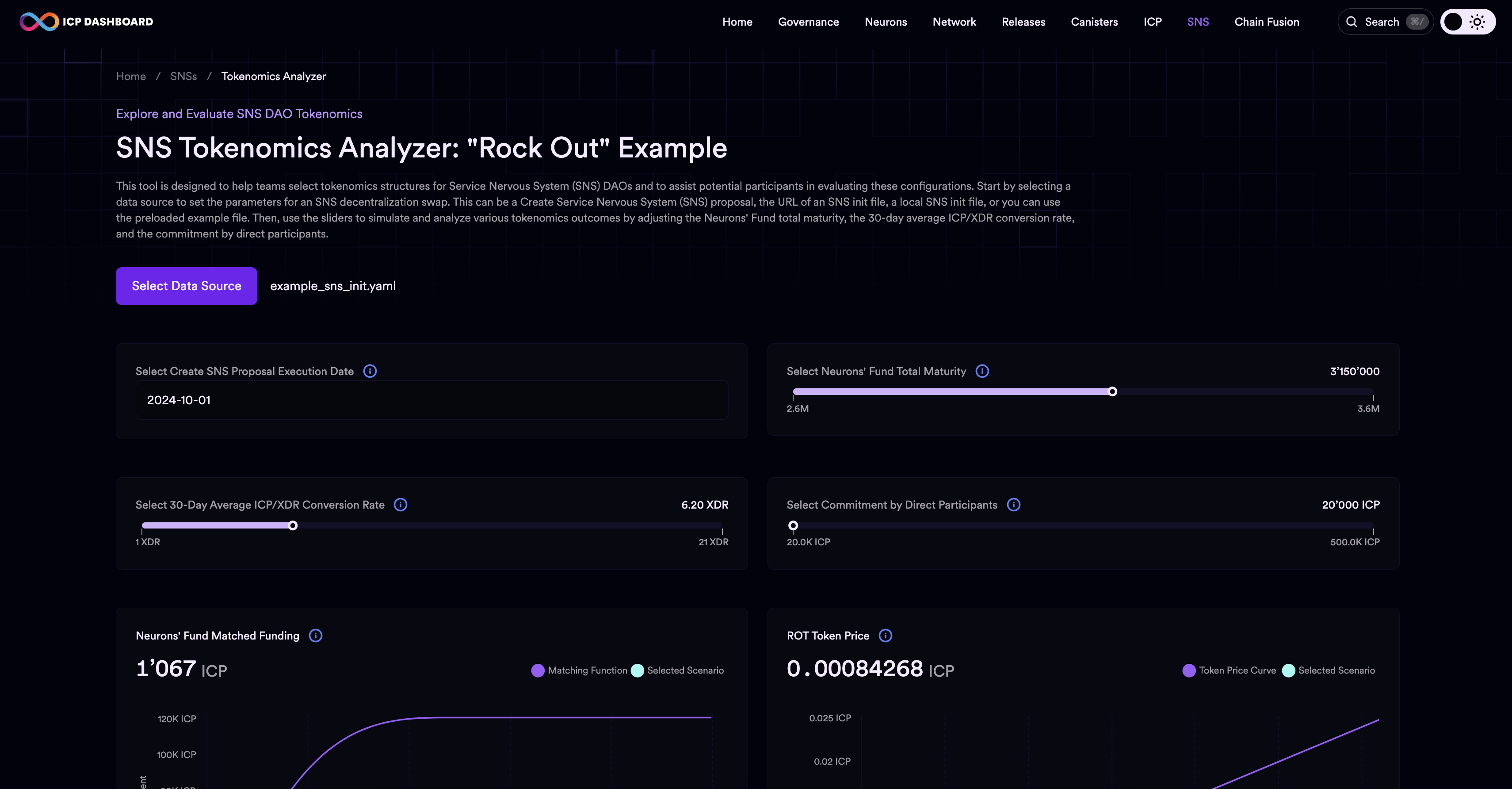Open info icon for ICP/XDR Conversion Rate
This screenshot has width=1512, height=789.
point(400,505)
